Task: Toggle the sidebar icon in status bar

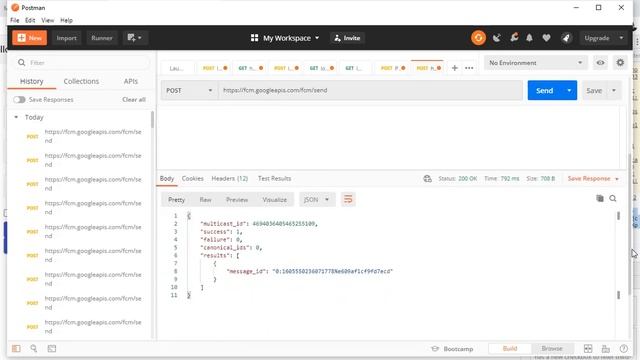Action: pyautogui.click(x=16, y=348)
